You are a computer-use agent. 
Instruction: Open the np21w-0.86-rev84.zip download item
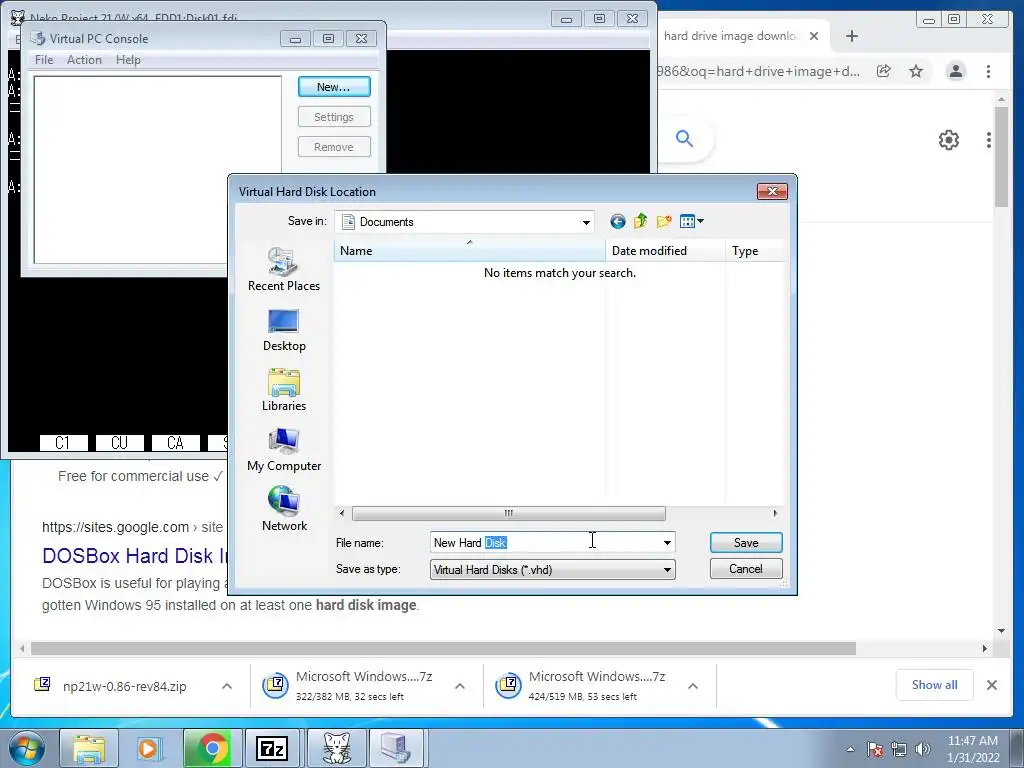coord(110,686)
